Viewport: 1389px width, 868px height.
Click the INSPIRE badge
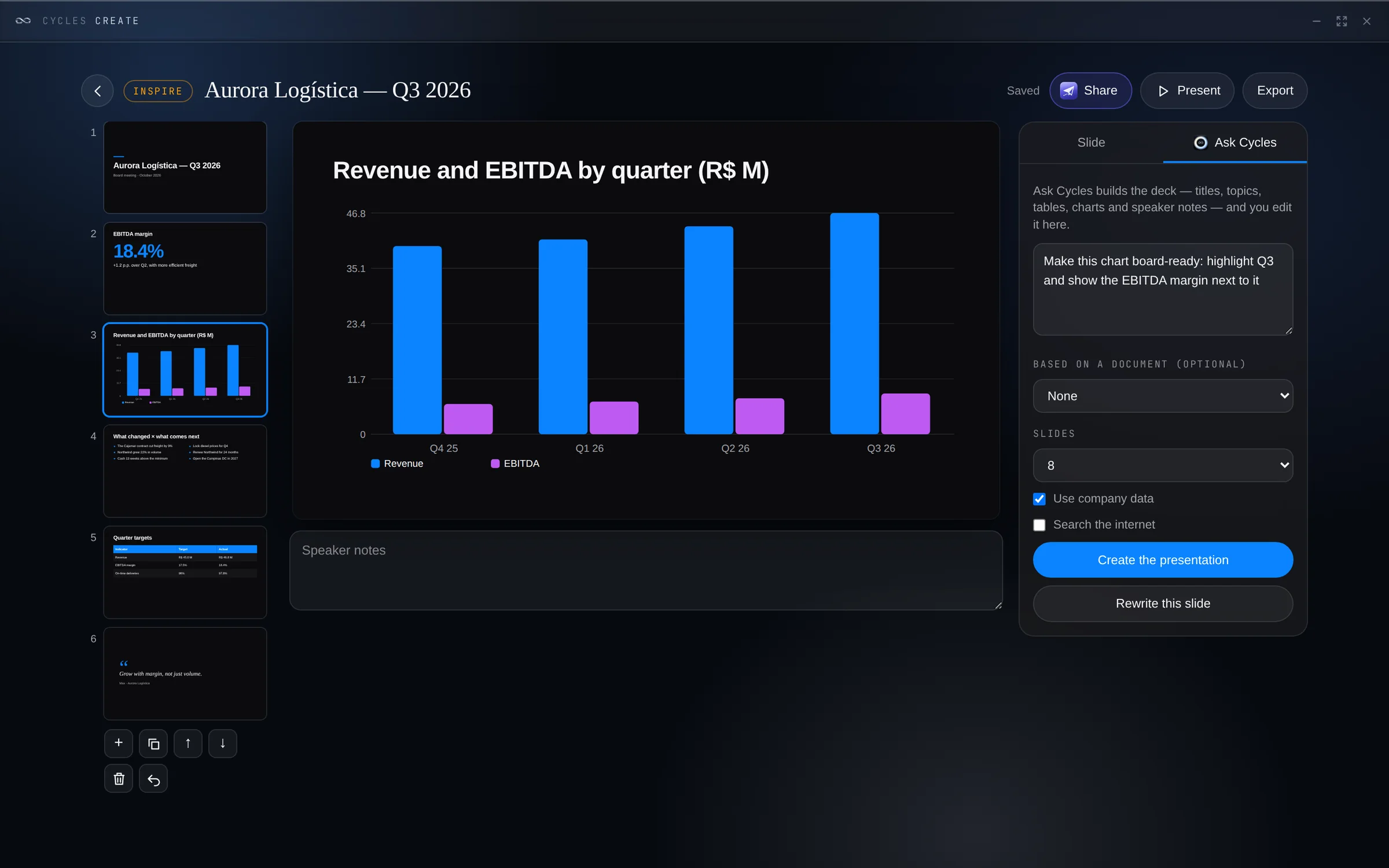point(158,91)
